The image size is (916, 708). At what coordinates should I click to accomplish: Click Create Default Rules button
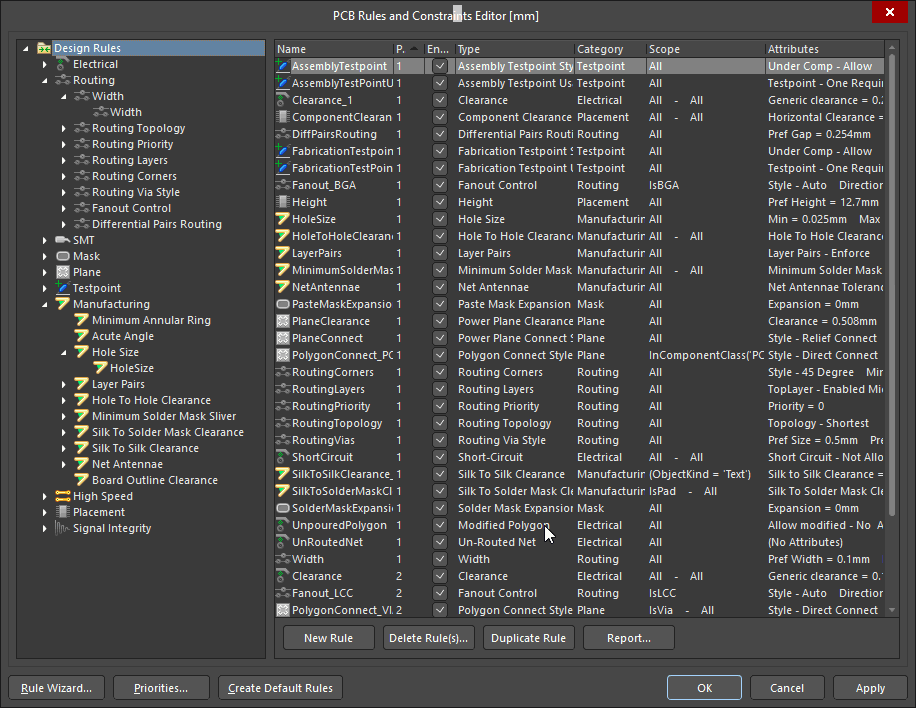click(280, 688)
